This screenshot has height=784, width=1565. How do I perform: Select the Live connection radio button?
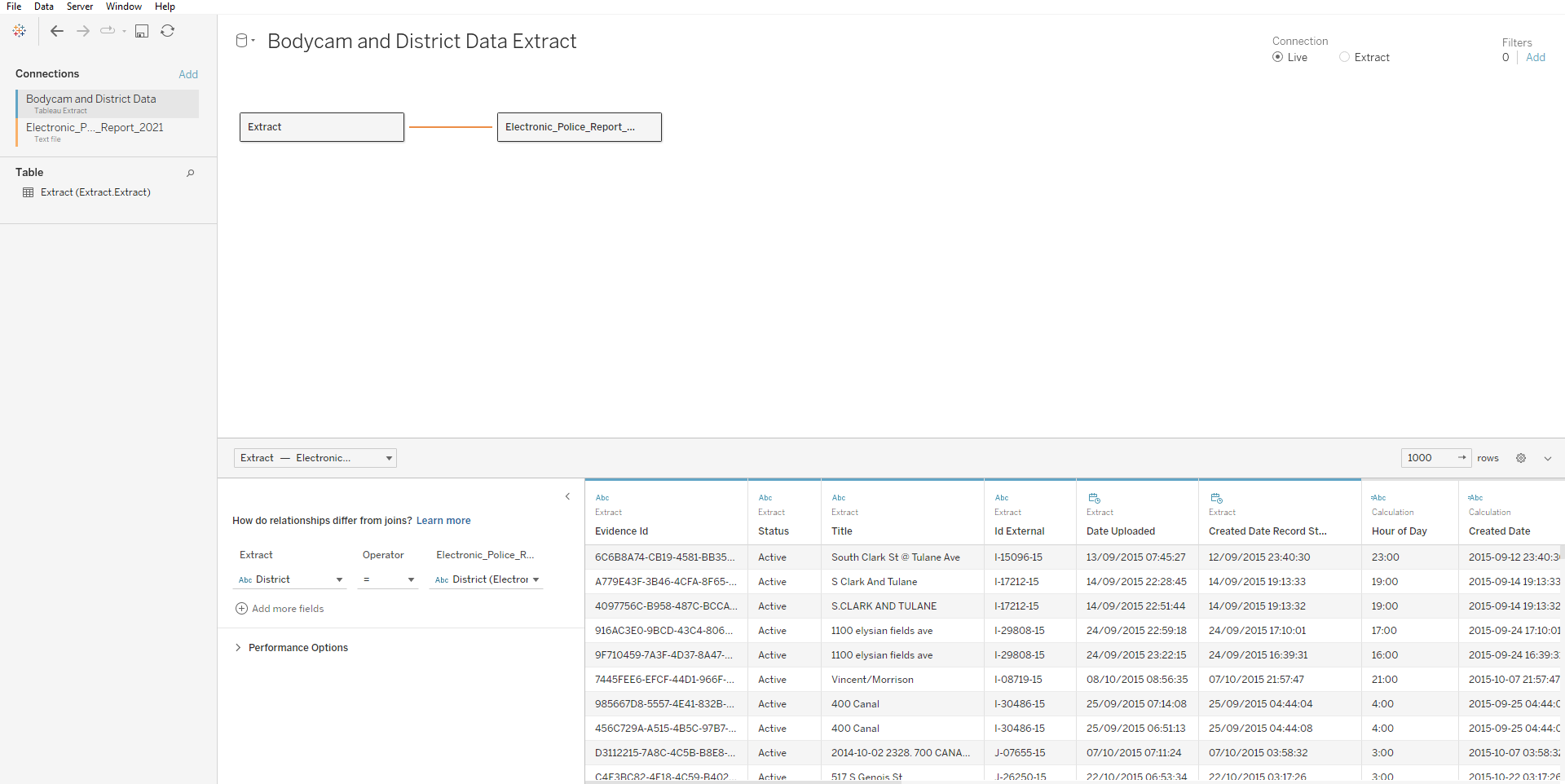[1277, 57]
